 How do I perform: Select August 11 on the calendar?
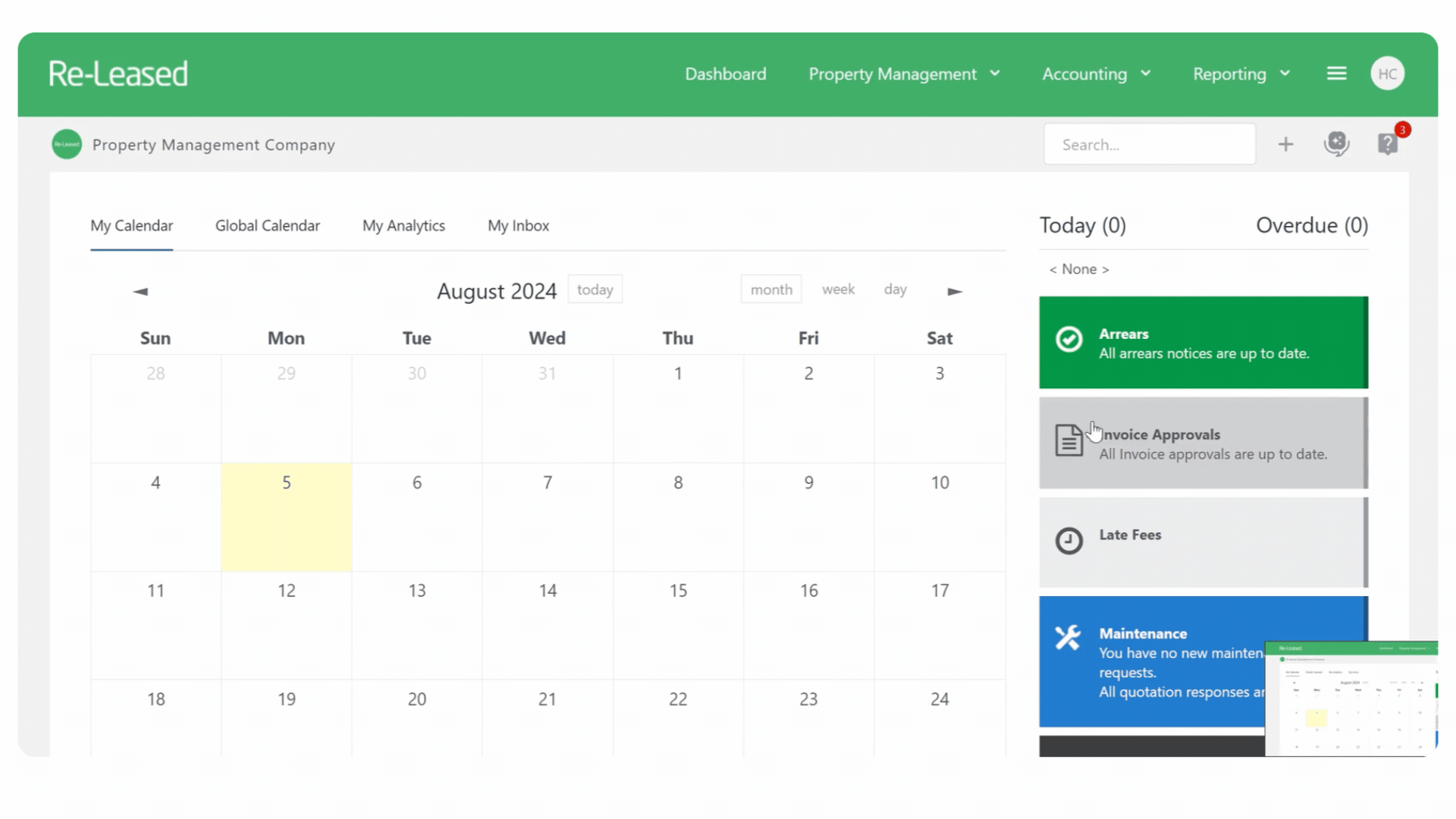click(x=155, y=626)
